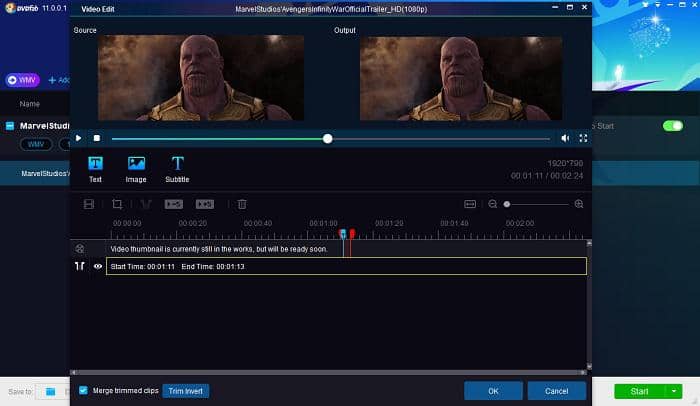Click the Name column header in main window
The width and height of the screenshot is (700, 406).
click(x=29, y=104)
